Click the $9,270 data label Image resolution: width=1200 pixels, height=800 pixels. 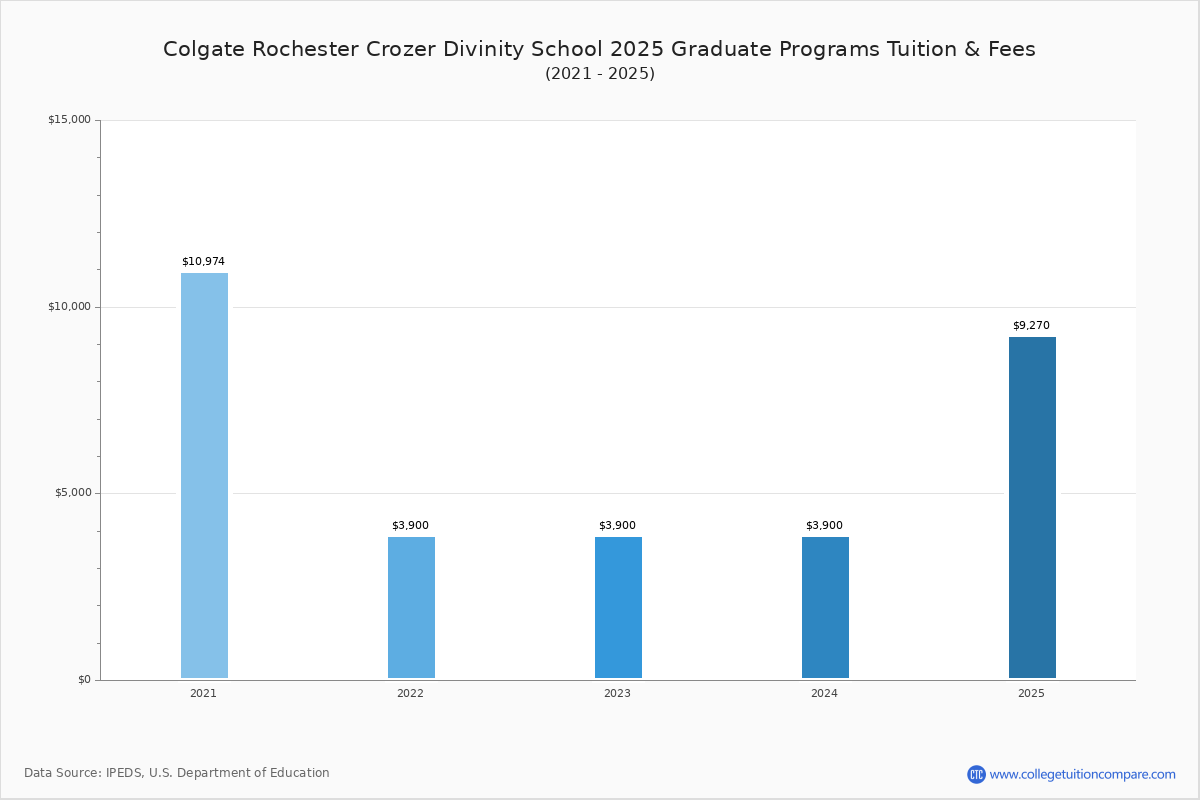[x=1031, y=326]
